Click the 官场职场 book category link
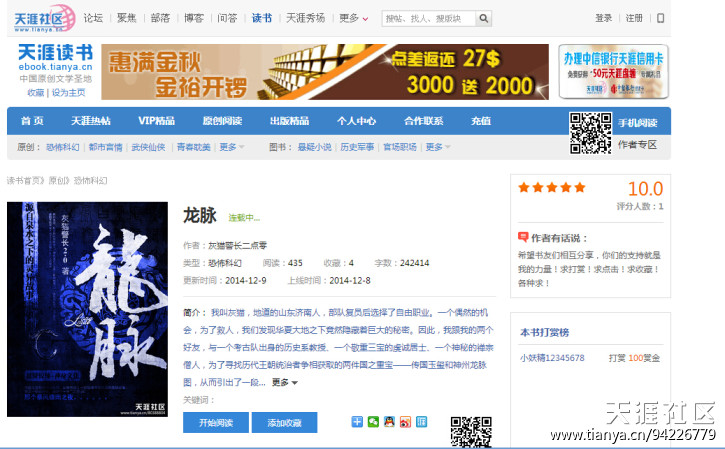Screen dimensions: 725x449 click(400, 147)
